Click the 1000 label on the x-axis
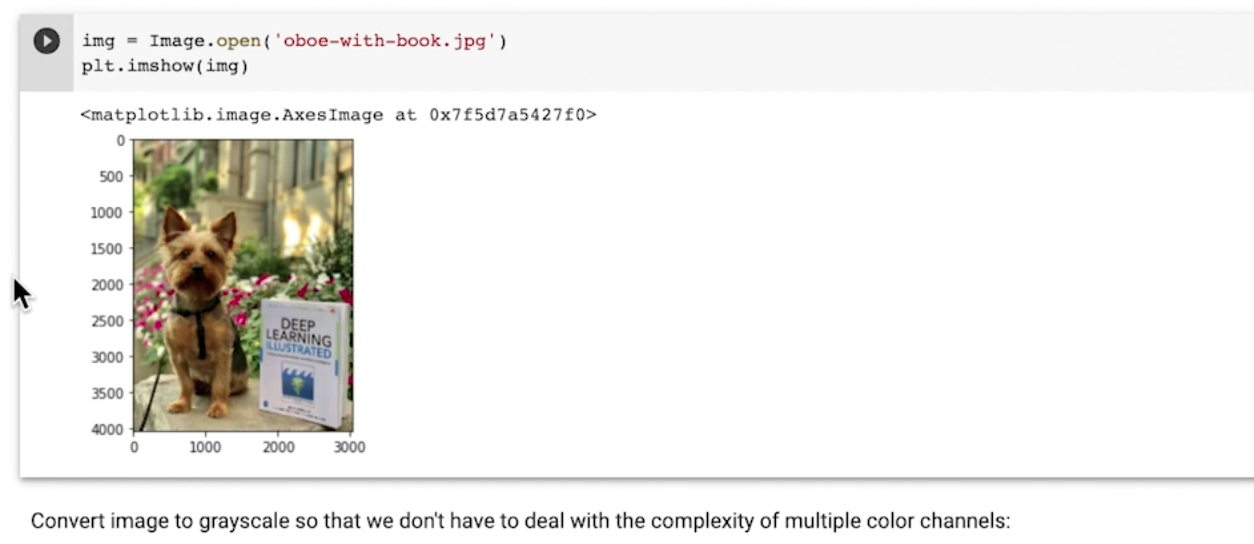The width and height of the screenshot is (1254, 544). (205, 448)
